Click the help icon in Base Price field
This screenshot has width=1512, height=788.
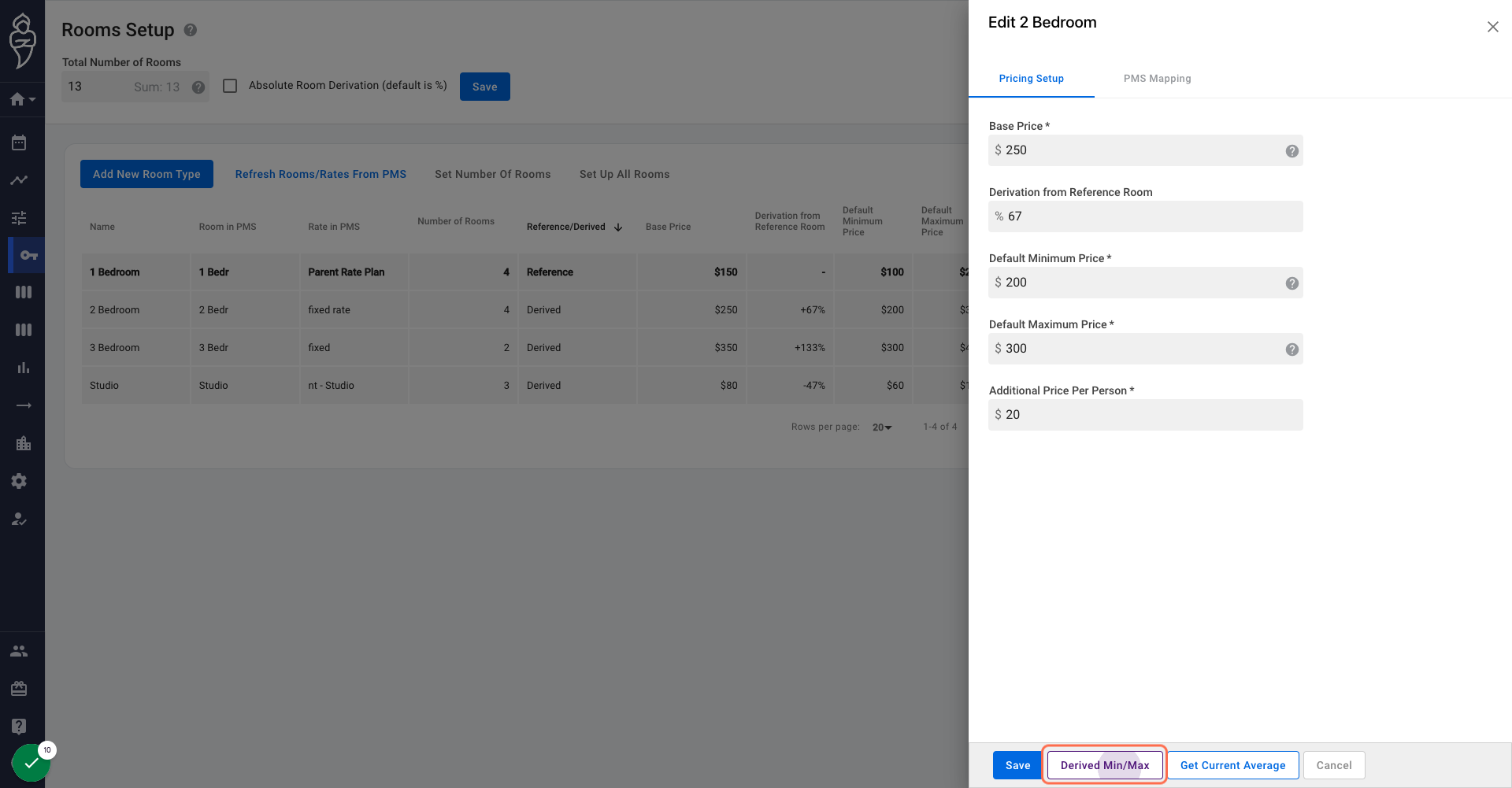pyautogui.click(x=1292, y=151)
